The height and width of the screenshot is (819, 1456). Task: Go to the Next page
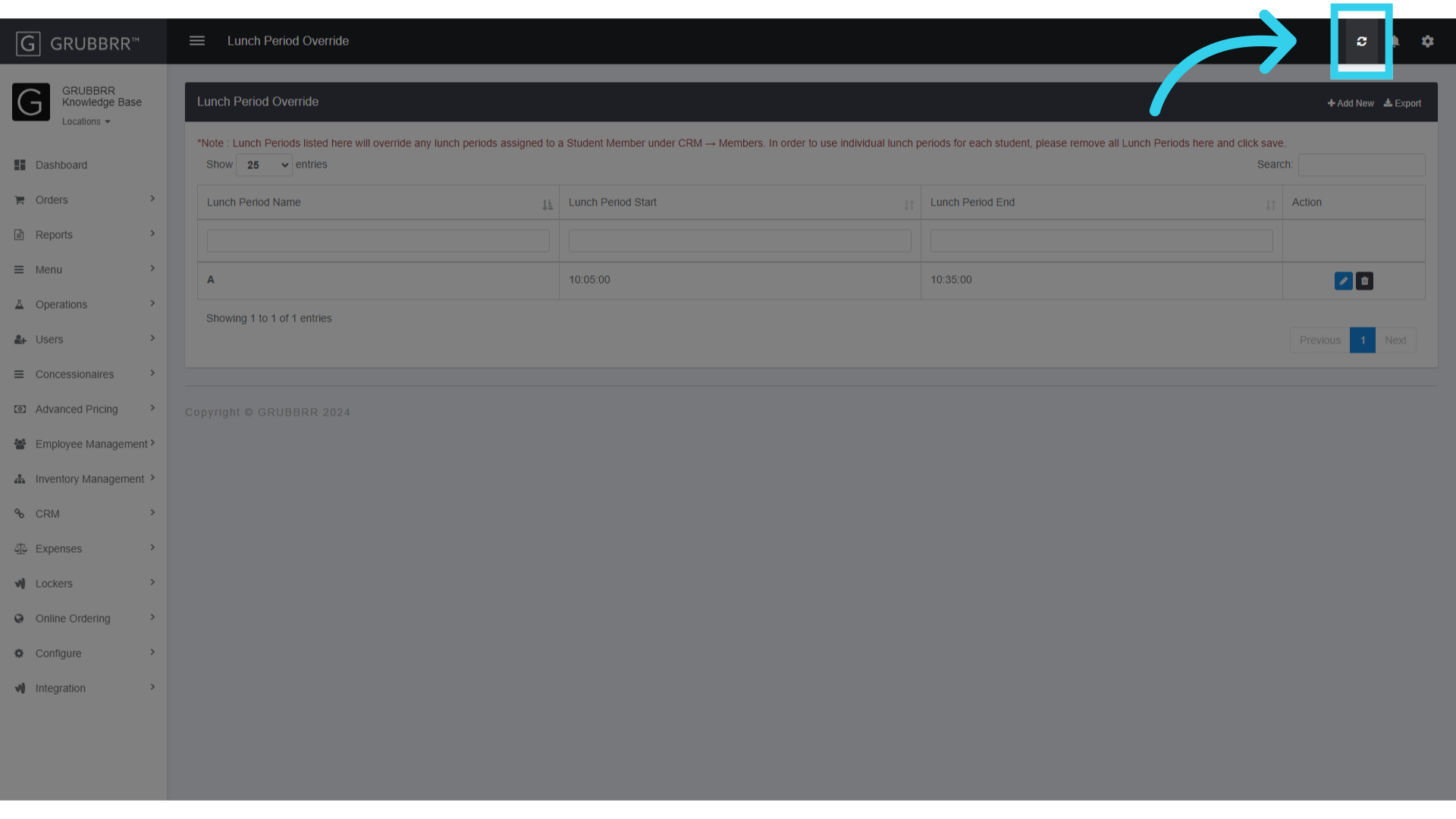coord(1395,340)
